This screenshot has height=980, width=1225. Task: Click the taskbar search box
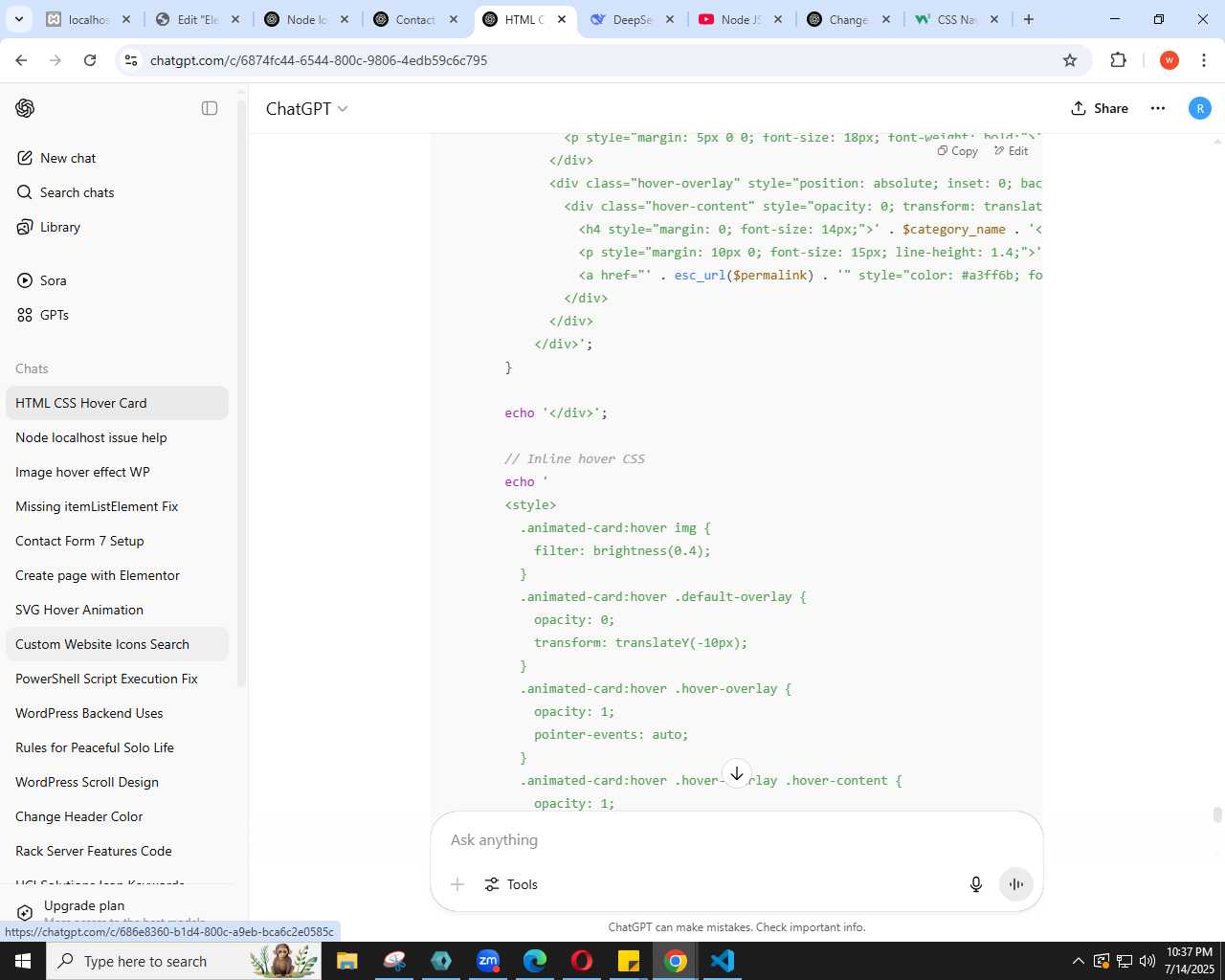click(184, 961)
